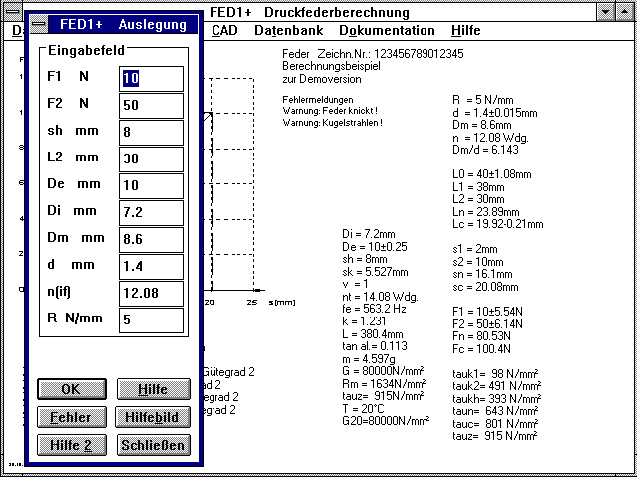Image resolution: width=637 pixels, height=478 pixels.
Task: Click the 'Eingabefeld' group label
Action: pyautogui.click(x=86, y=50)
